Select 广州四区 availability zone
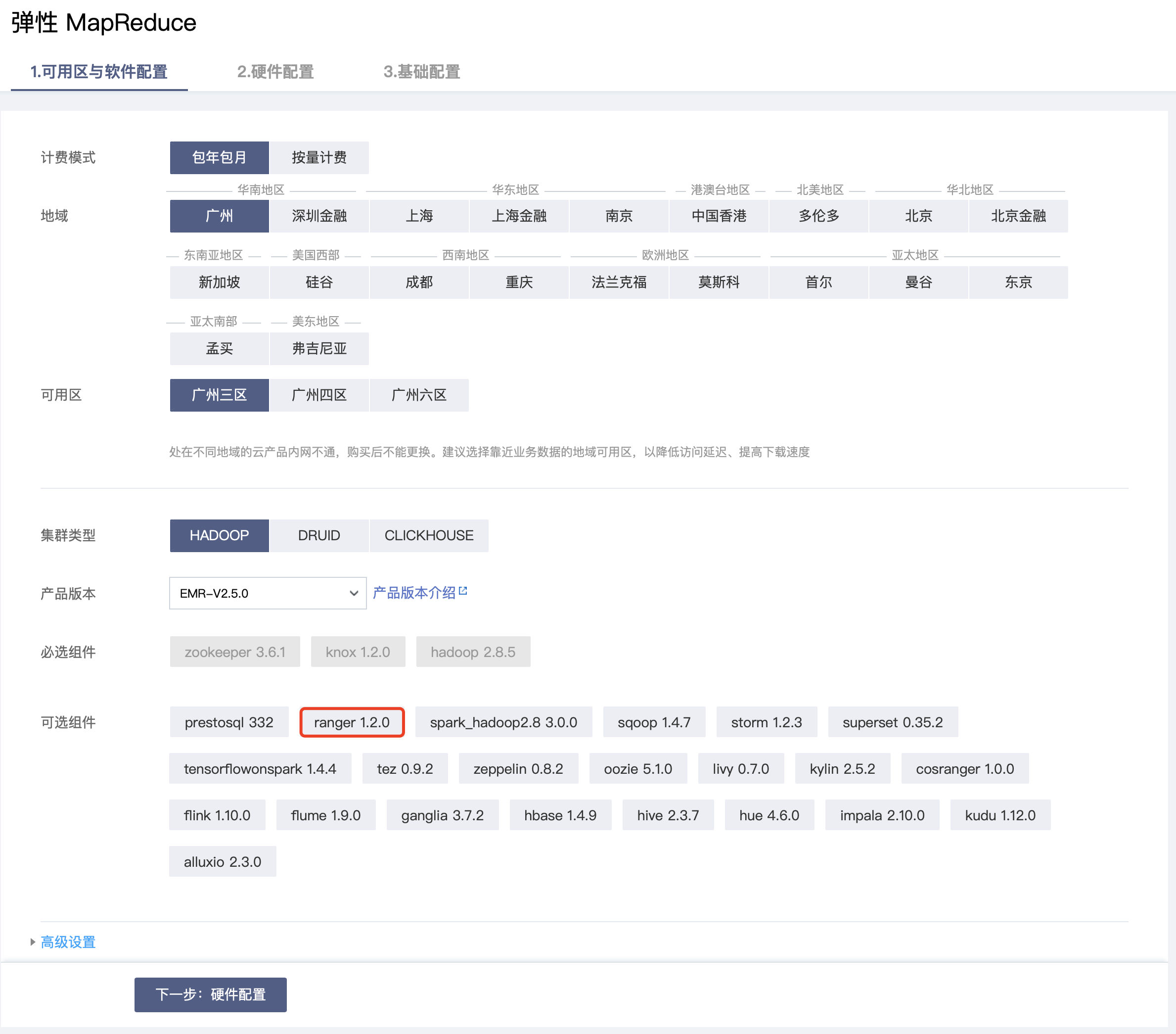Image resolution: width=1176 pixels, height=1034 pixels. (x=319, y=395)
